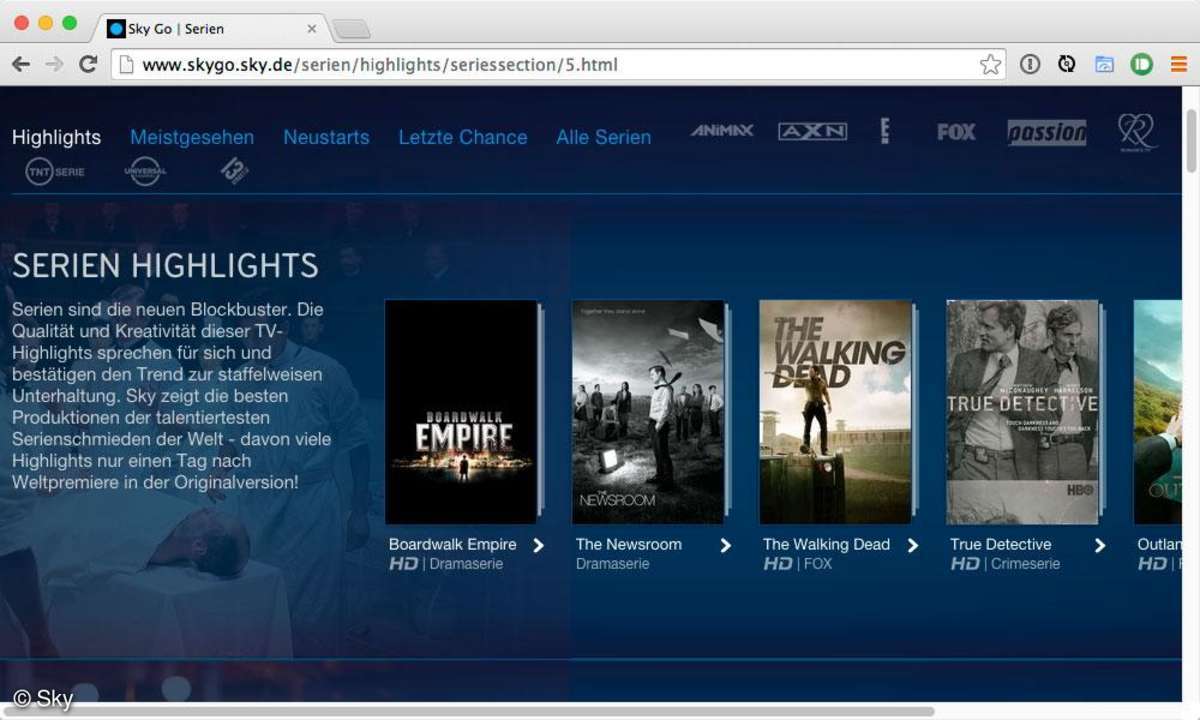Filter series by the Animax channel logo
This screenshot has width=1200, height=720.
(x=721, y=131)
